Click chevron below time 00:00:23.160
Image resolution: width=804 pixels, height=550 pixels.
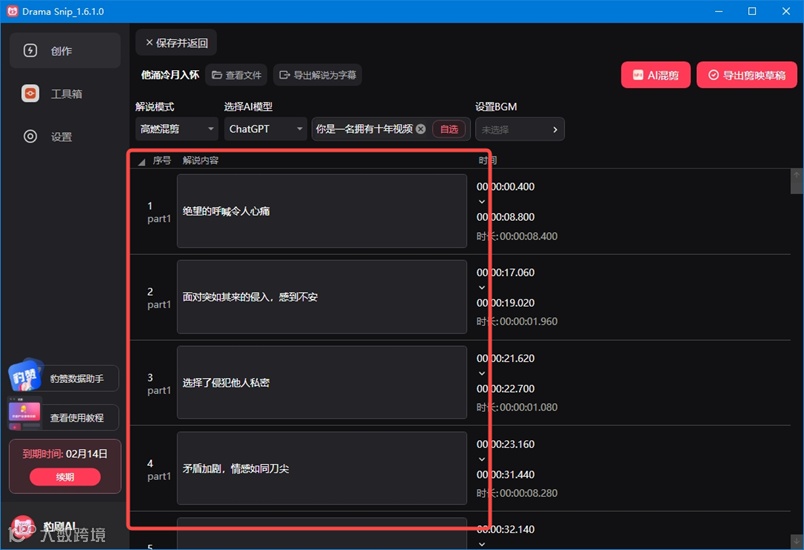tap(481, 459)
